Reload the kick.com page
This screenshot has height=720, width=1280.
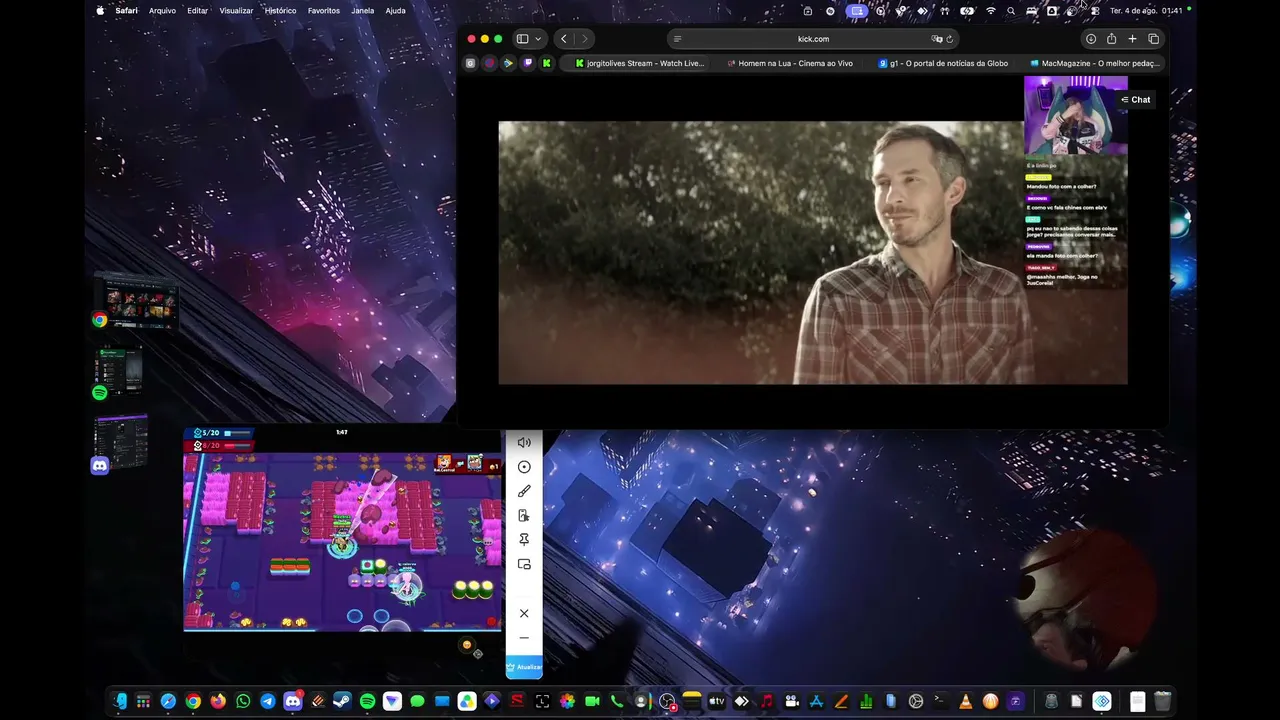point(950,39)
